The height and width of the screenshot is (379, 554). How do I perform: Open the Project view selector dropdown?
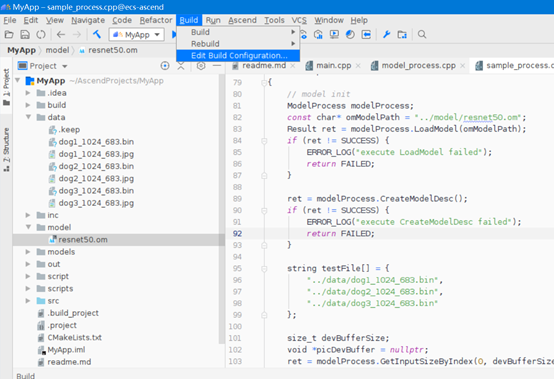click(x=65, y=66)
